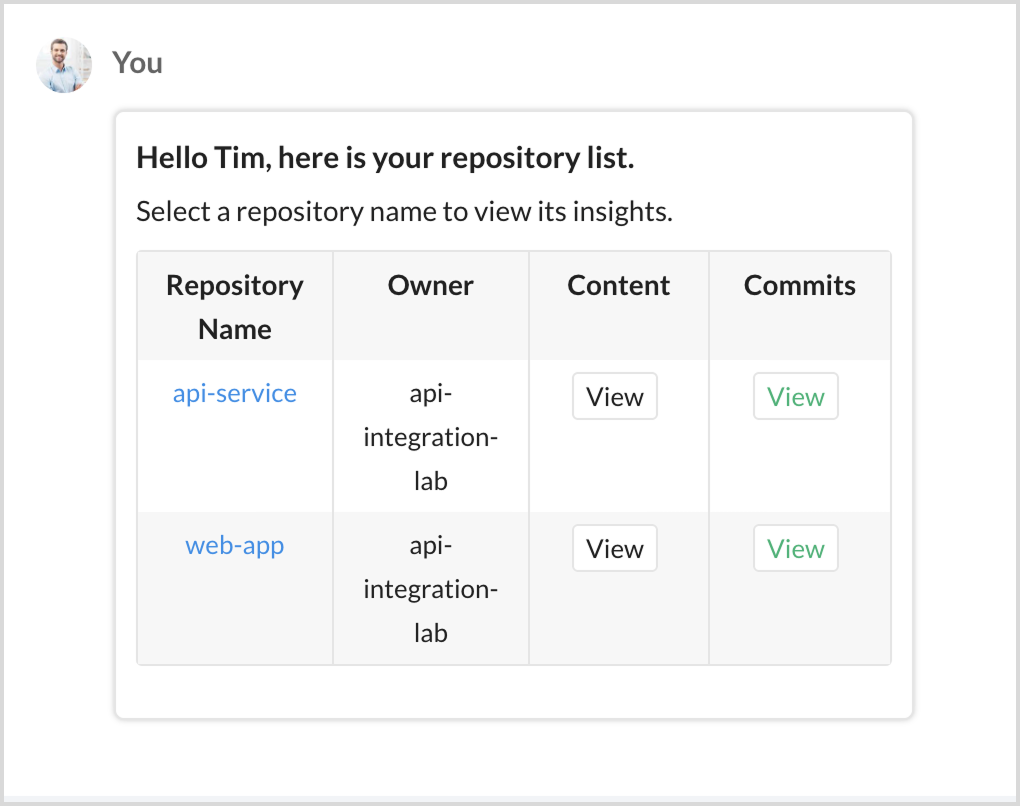This screenshot has height=806, width=1020.
Task: Open the web-app repository link
Action: click(234, 545)
